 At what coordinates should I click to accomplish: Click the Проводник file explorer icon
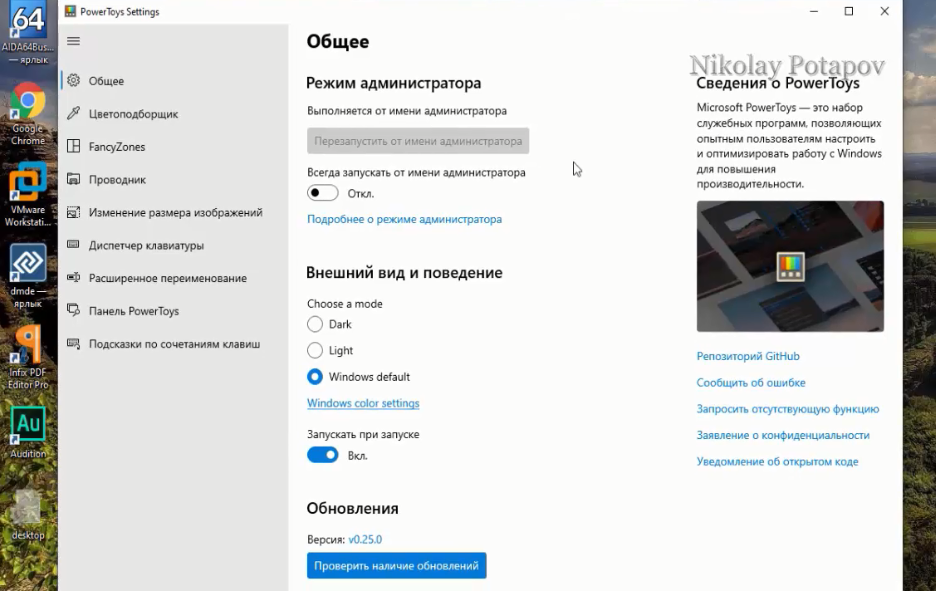(73, 179)
